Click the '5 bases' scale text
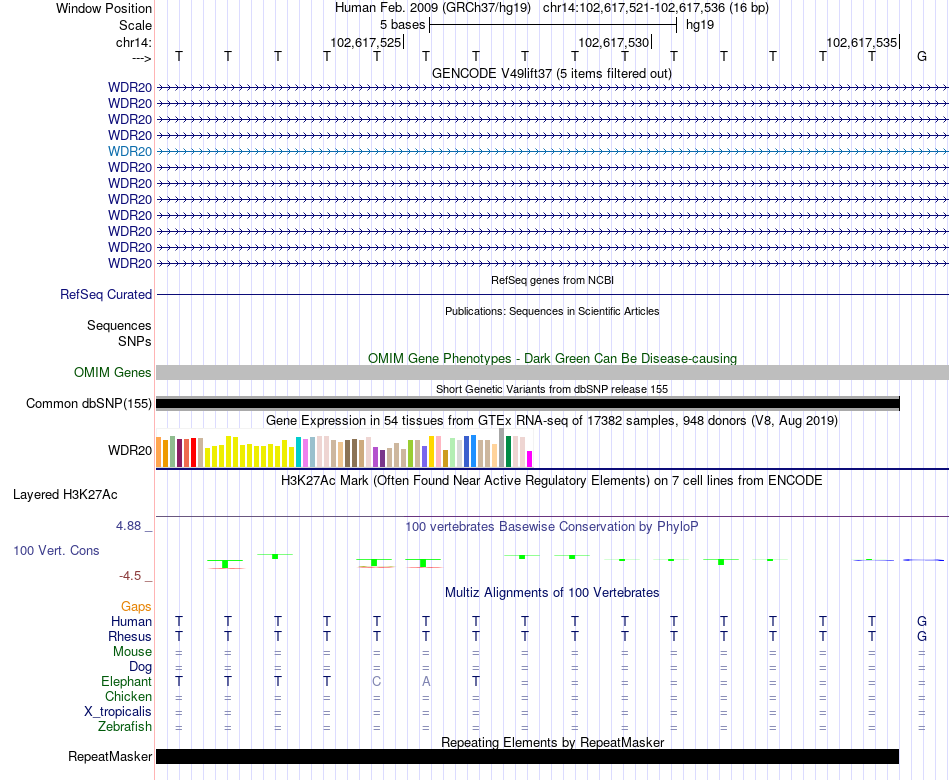 402,25
